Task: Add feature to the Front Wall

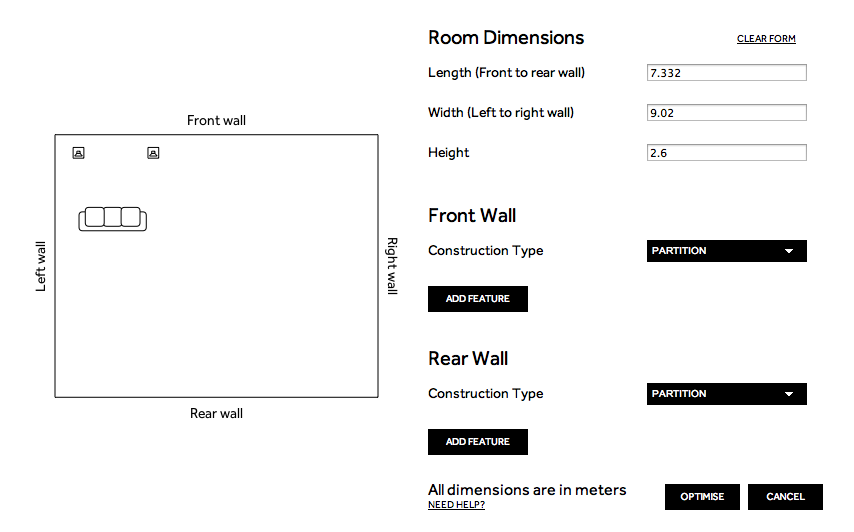Action: 478,299
